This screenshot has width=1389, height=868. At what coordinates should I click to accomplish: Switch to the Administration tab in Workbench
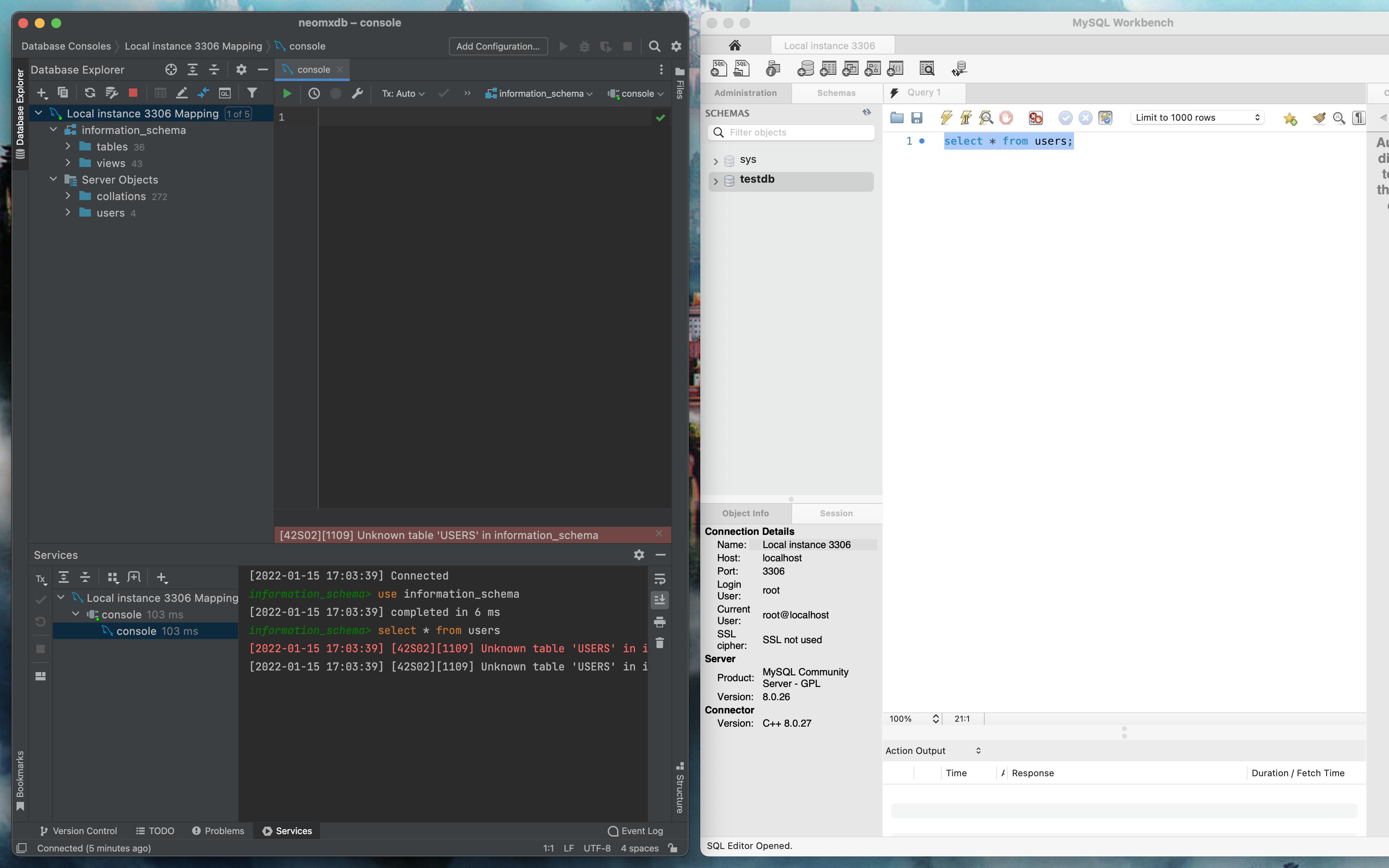tap(745, 93)
